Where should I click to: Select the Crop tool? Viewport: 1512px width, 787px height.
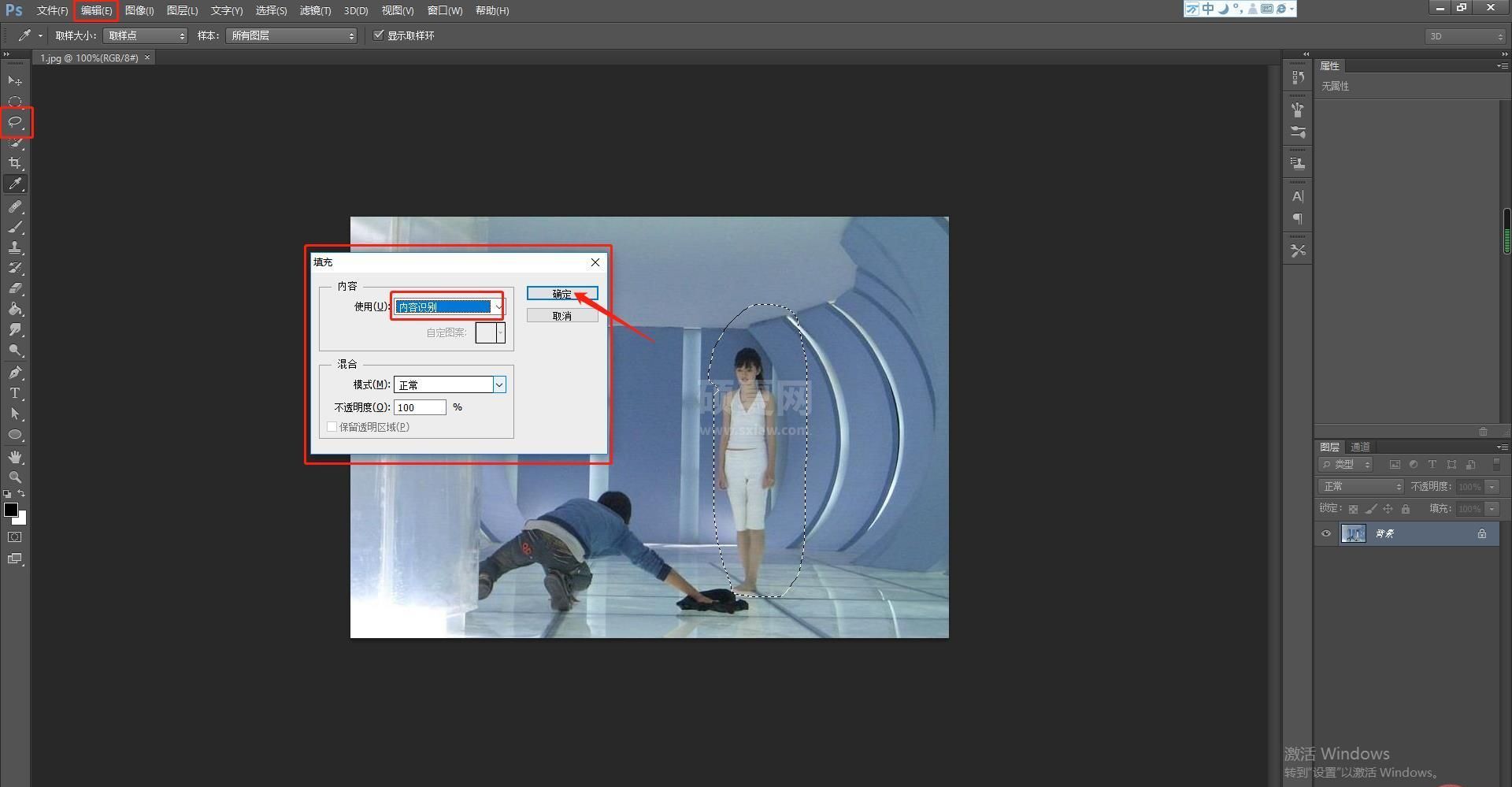[15, 163]
